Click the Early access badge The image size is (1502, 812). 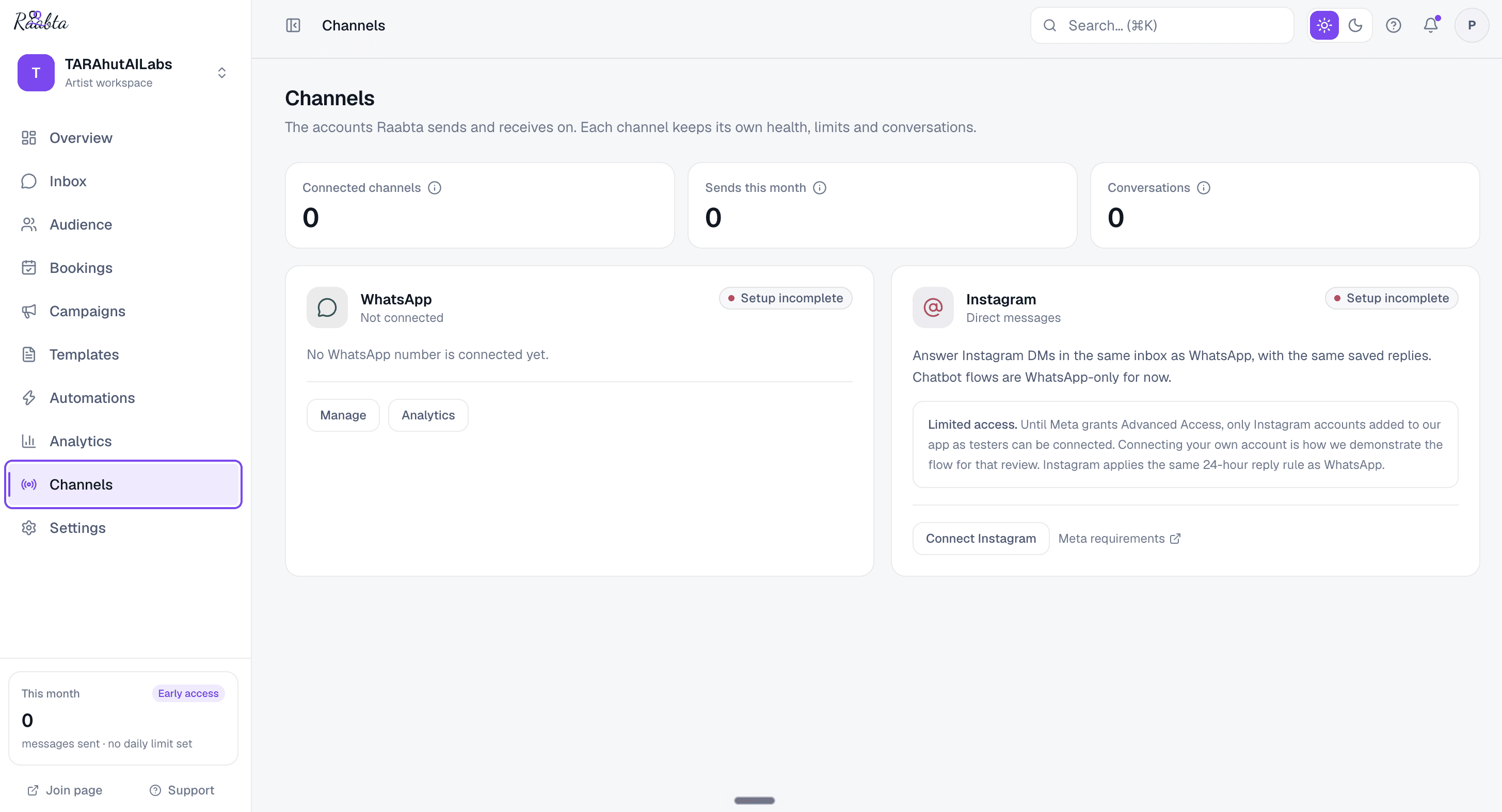pos(188,694)
